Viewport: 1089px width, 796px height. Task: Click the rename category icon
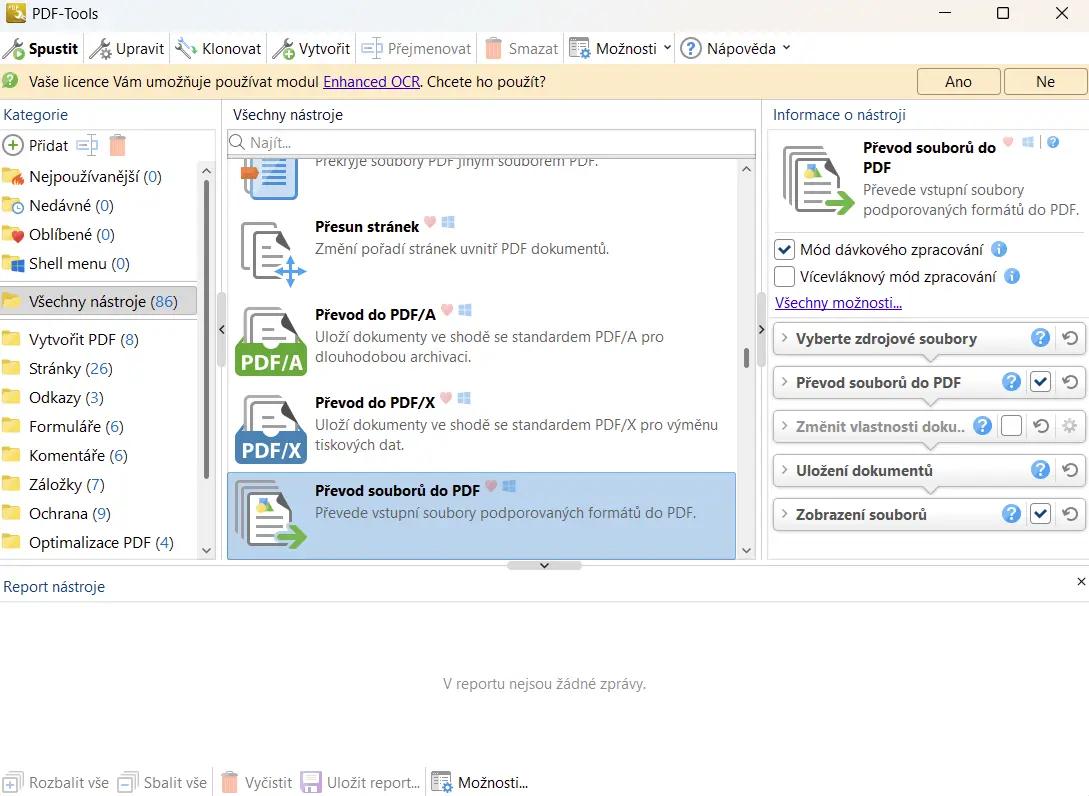pos(87,145)
